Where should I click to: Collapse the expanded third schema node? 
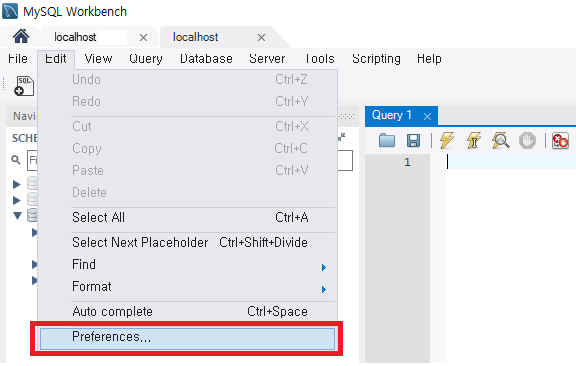tap(17, 215)
